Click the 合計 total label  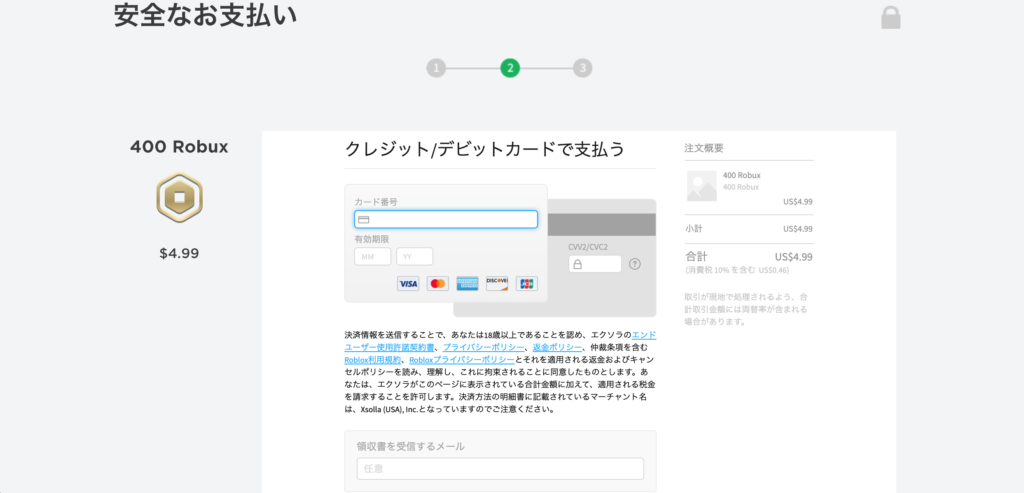pos(696,257)
